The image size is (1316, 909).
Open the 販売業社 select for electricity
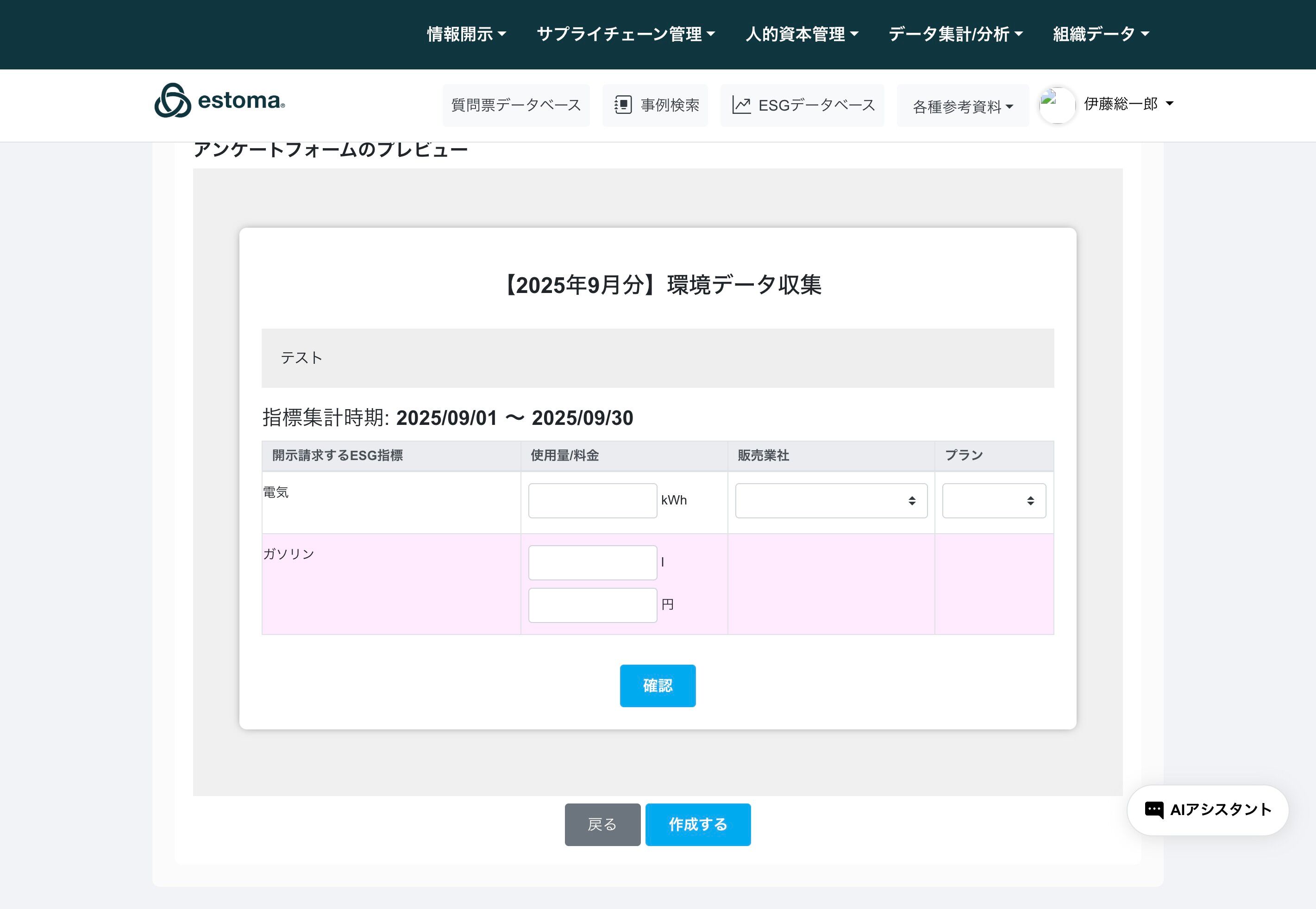pos(831,501)
